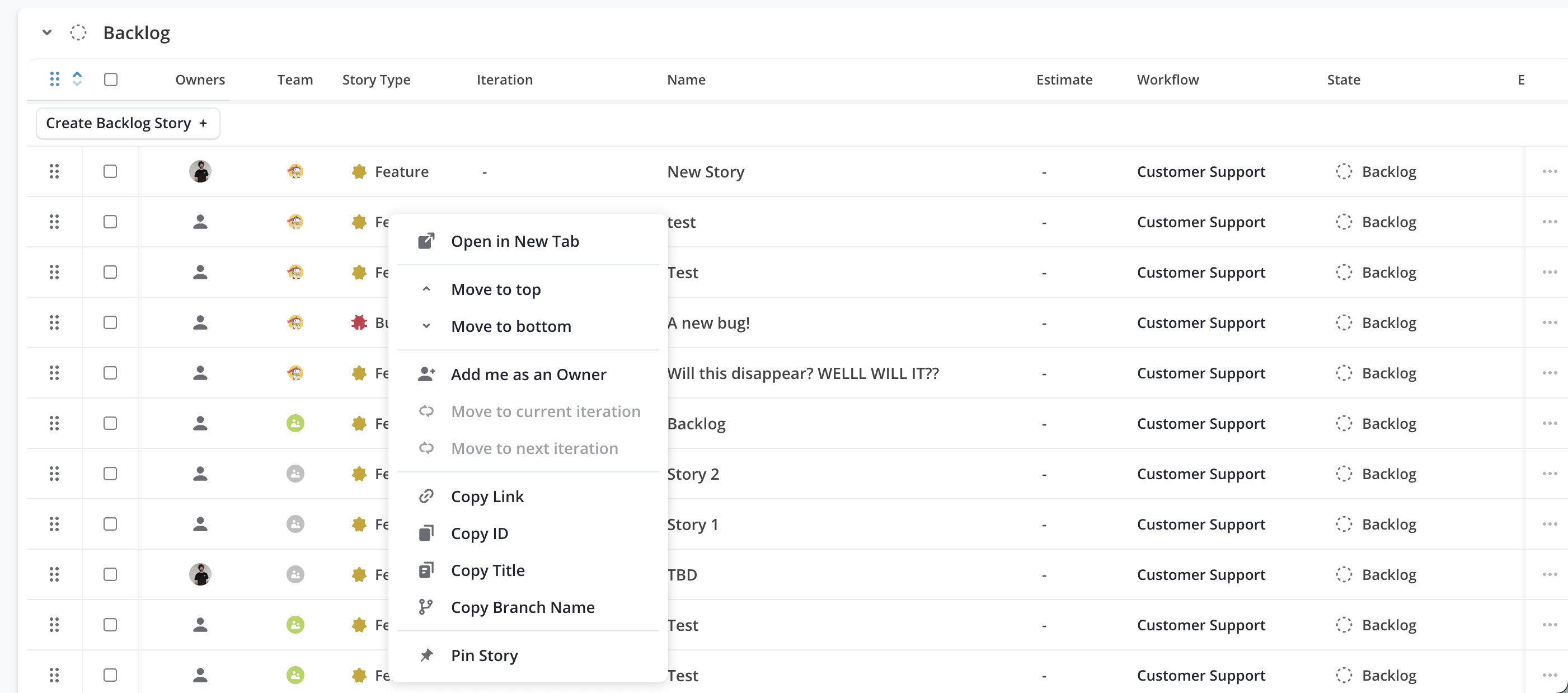1568x693 pixels.
Task: Click the Estimate column header
Action: [x=1063, y=80]
